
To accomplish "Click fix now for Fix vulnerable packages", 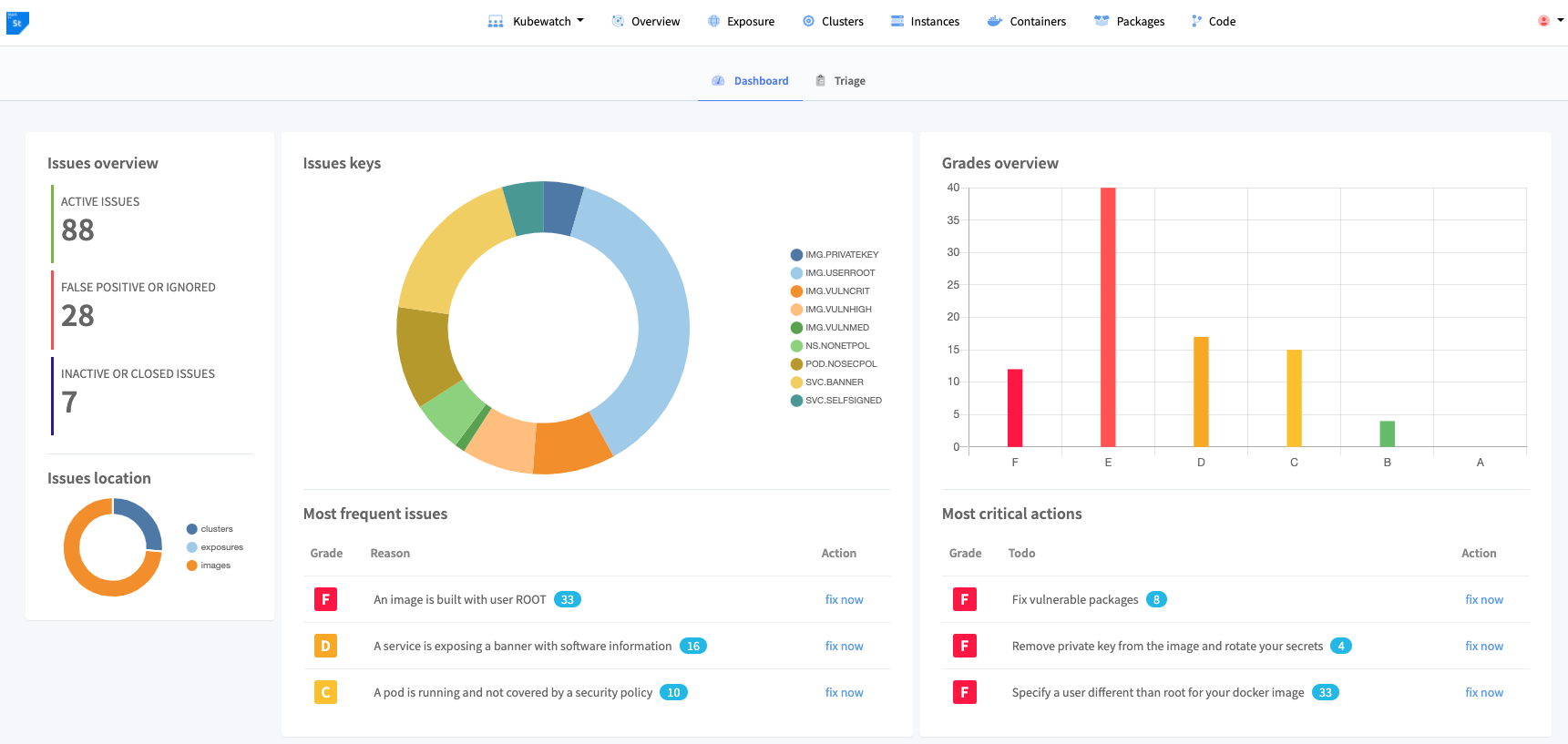I will [1484, 599].
